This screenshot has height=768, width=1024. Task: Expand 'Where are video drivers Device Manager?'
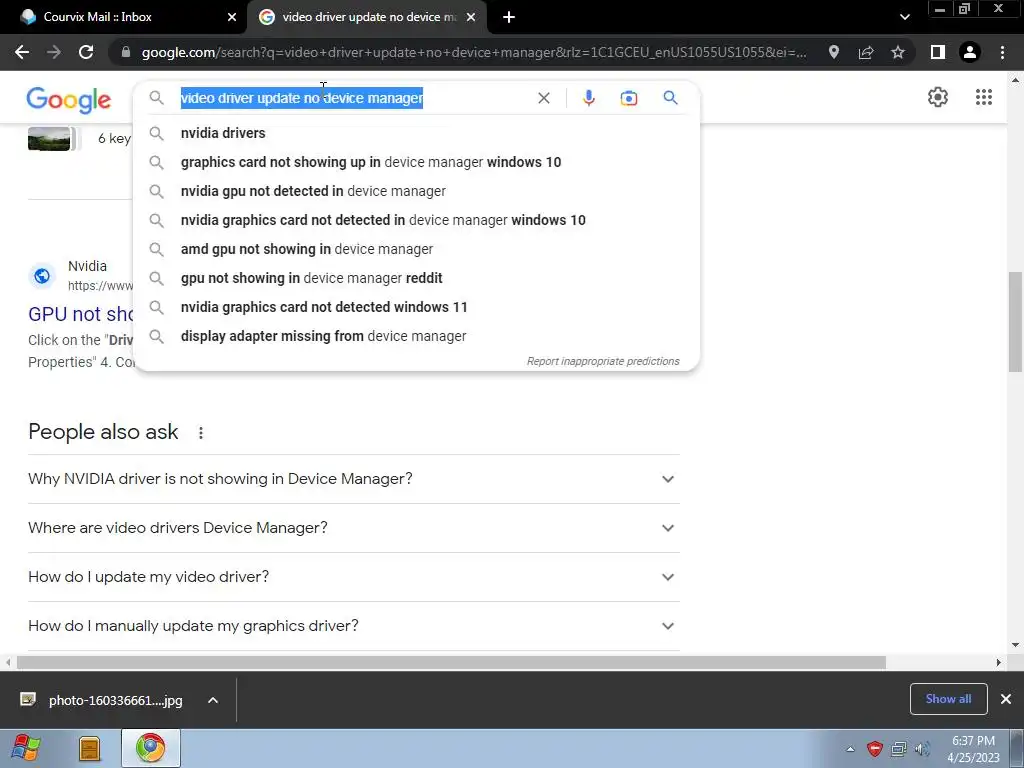(353, 528)
